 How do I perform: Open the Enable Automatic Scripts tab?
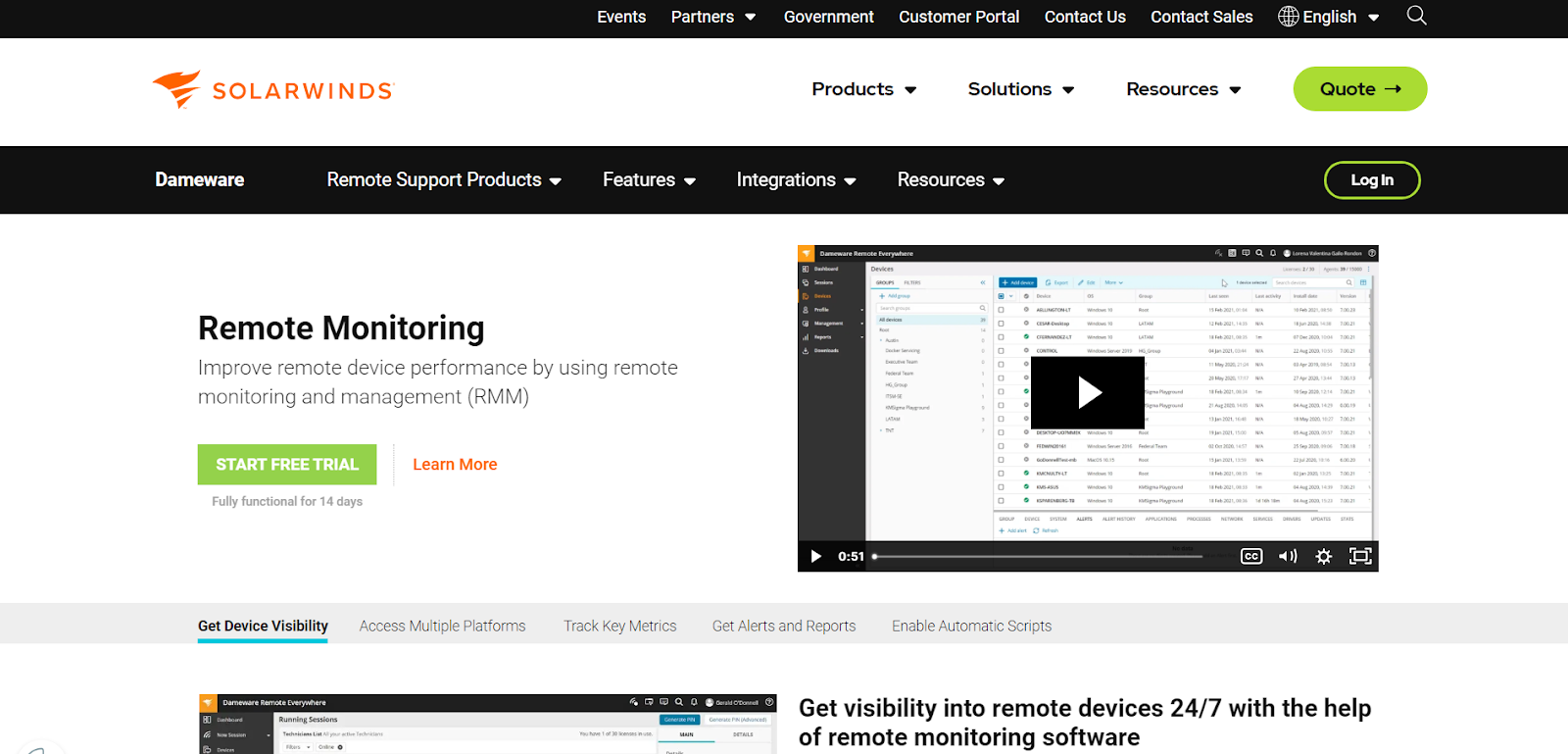pyautogui.click(x=971, y=627)
